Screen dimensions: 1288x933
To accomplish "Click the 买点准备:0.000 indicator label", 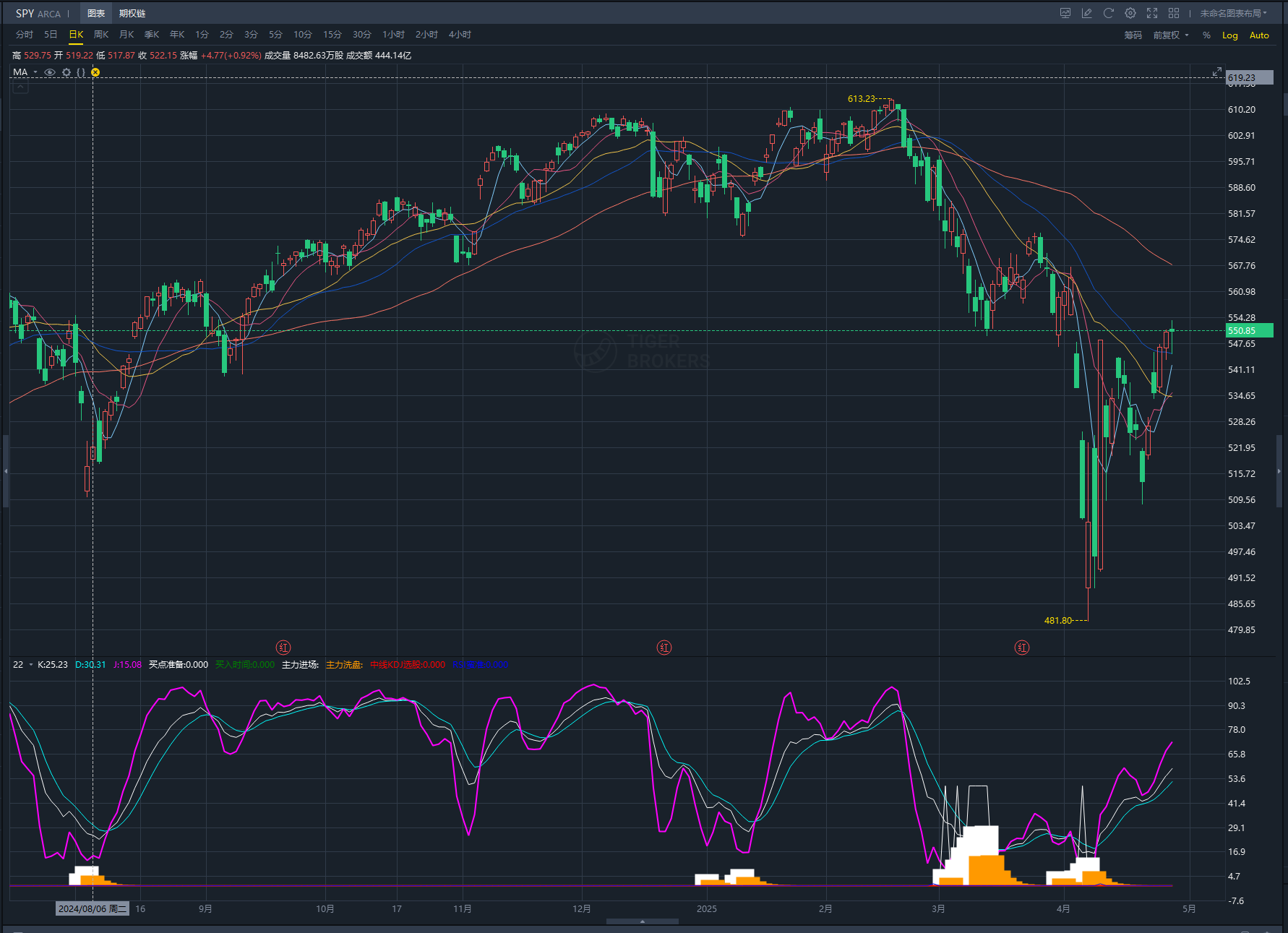I will tap(179, 665).
